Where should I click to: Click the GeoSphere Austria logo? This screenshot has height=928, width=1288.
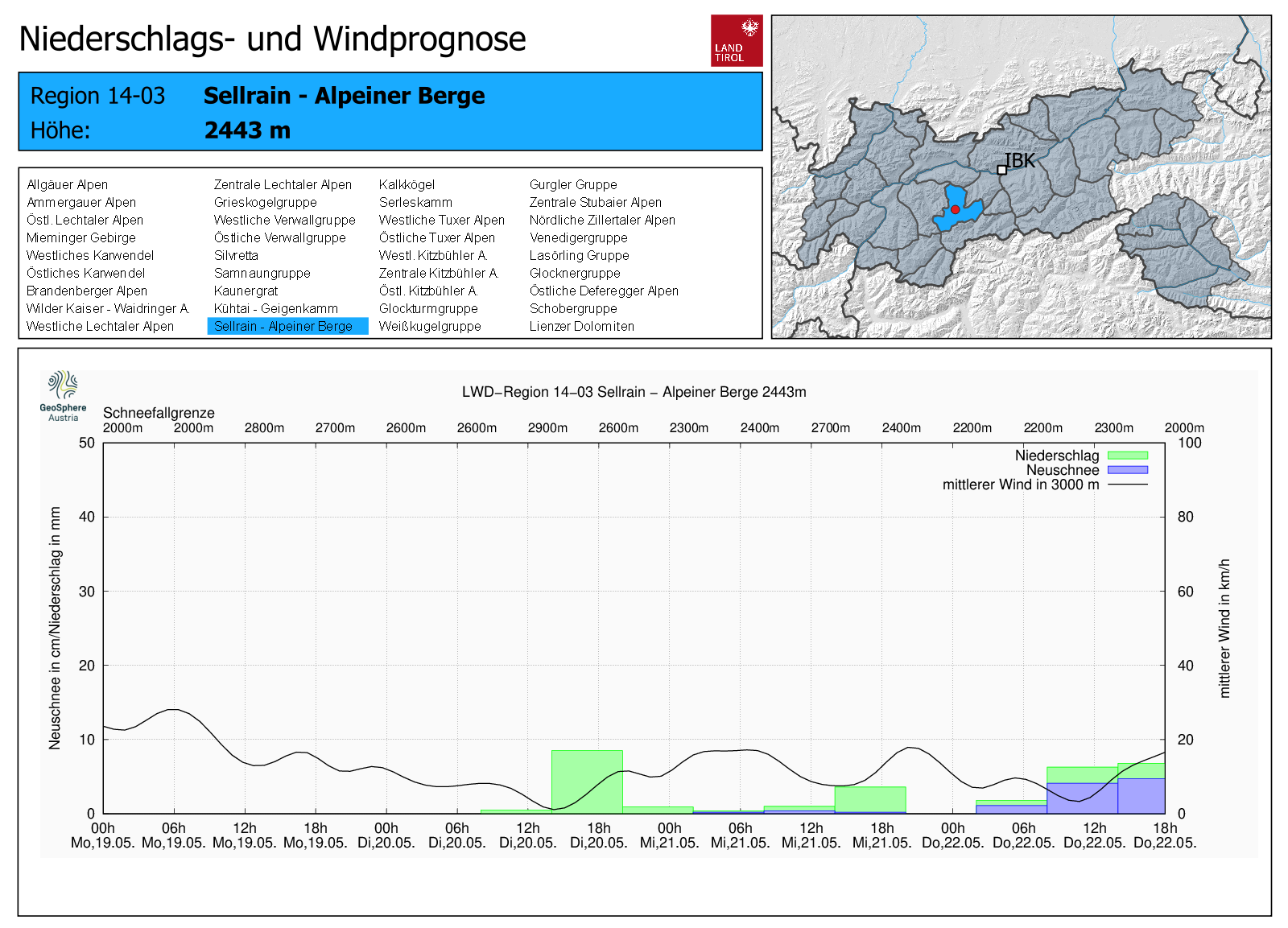pos(63,395)
